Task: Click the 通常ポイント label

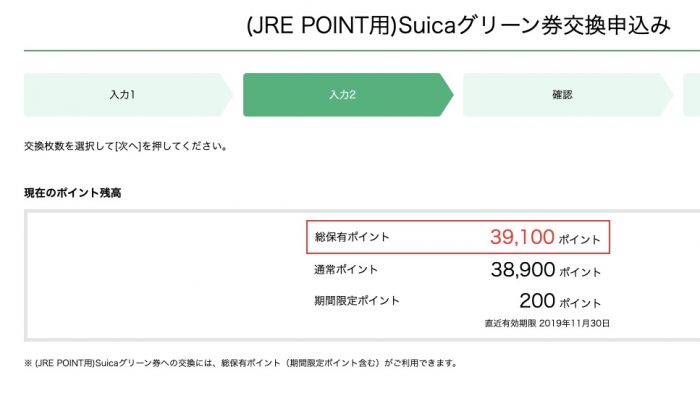Action: tap(346, 270)
